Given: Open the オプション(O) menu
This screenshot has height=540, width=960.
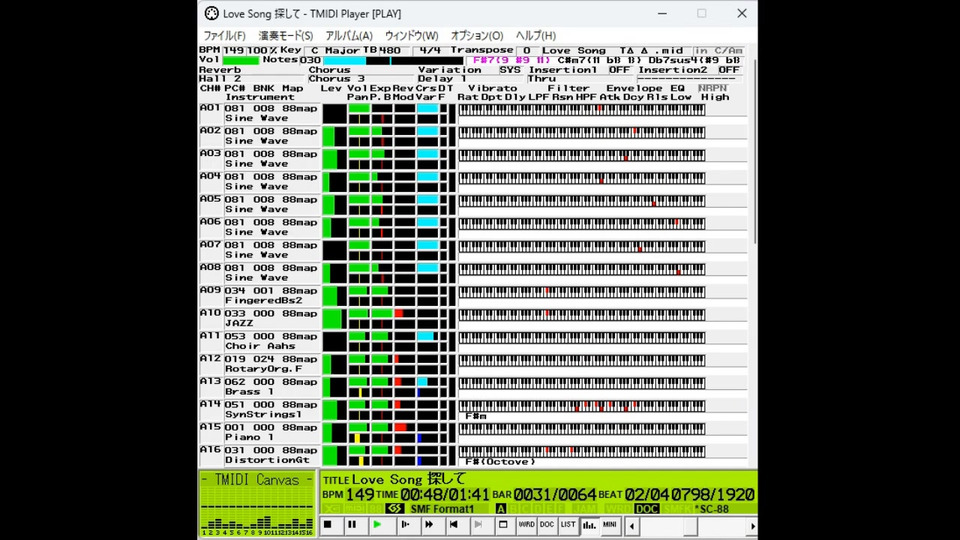Looking at the screenshot, I should [477, 36].
